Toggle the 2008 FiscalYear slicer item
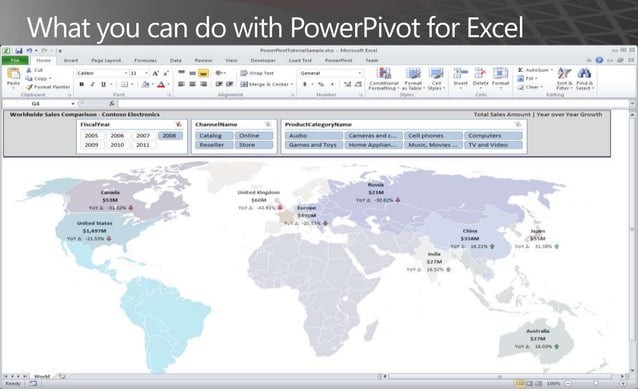Image resolution: width=638 pixels, height=389 pixels. (169, 135)
